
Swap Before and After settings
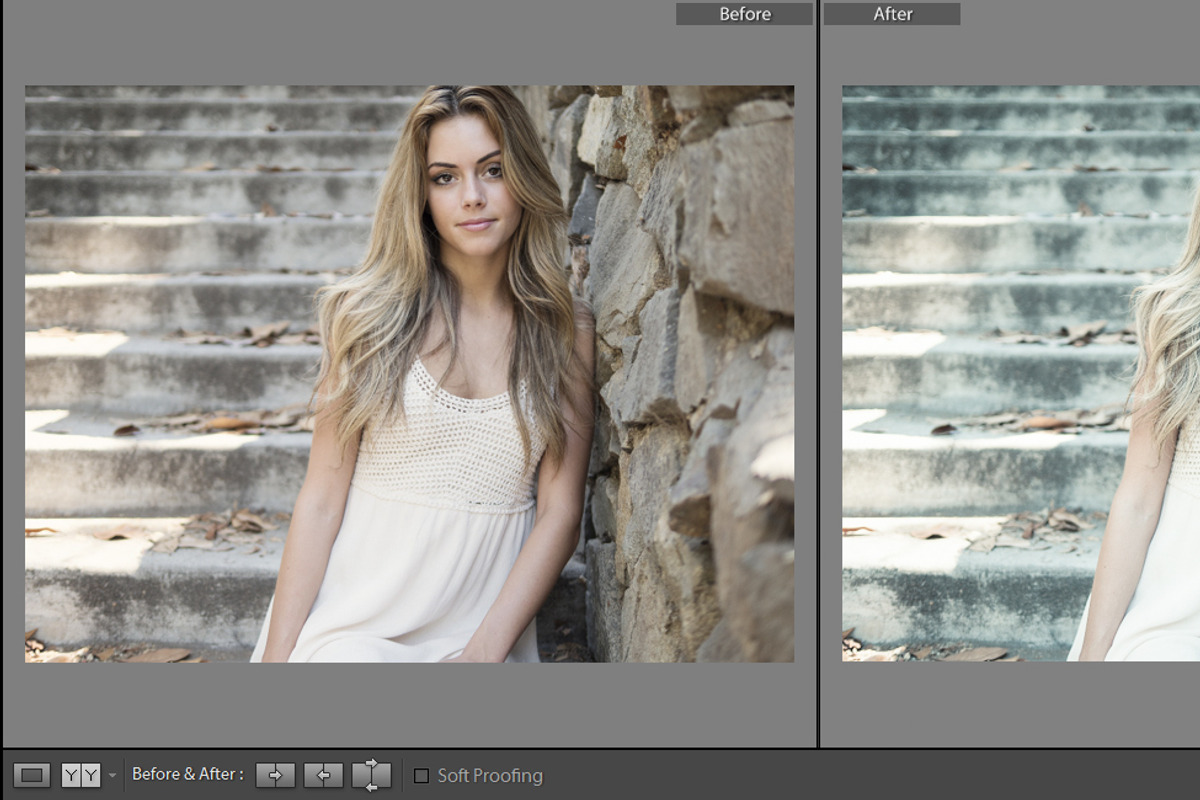pyautogui.click(x=371, y=775)
